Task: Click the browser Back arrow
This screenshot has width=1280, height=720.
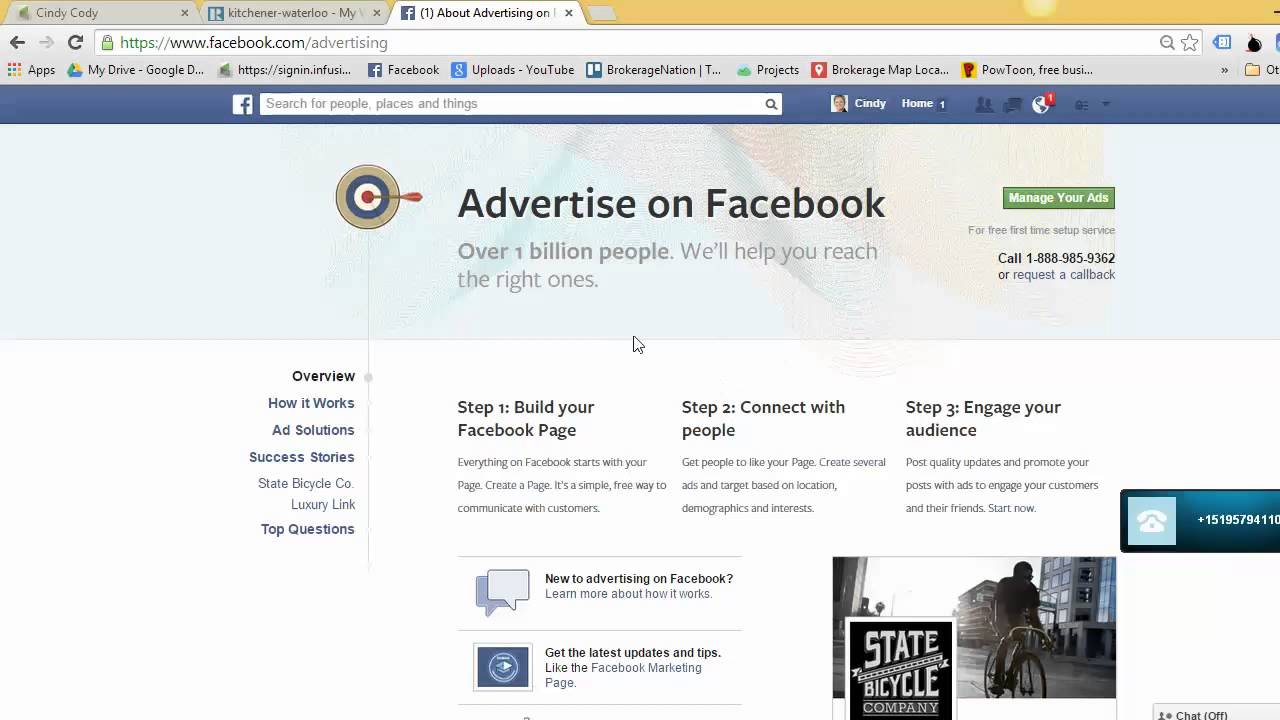Action: [17, 42]
